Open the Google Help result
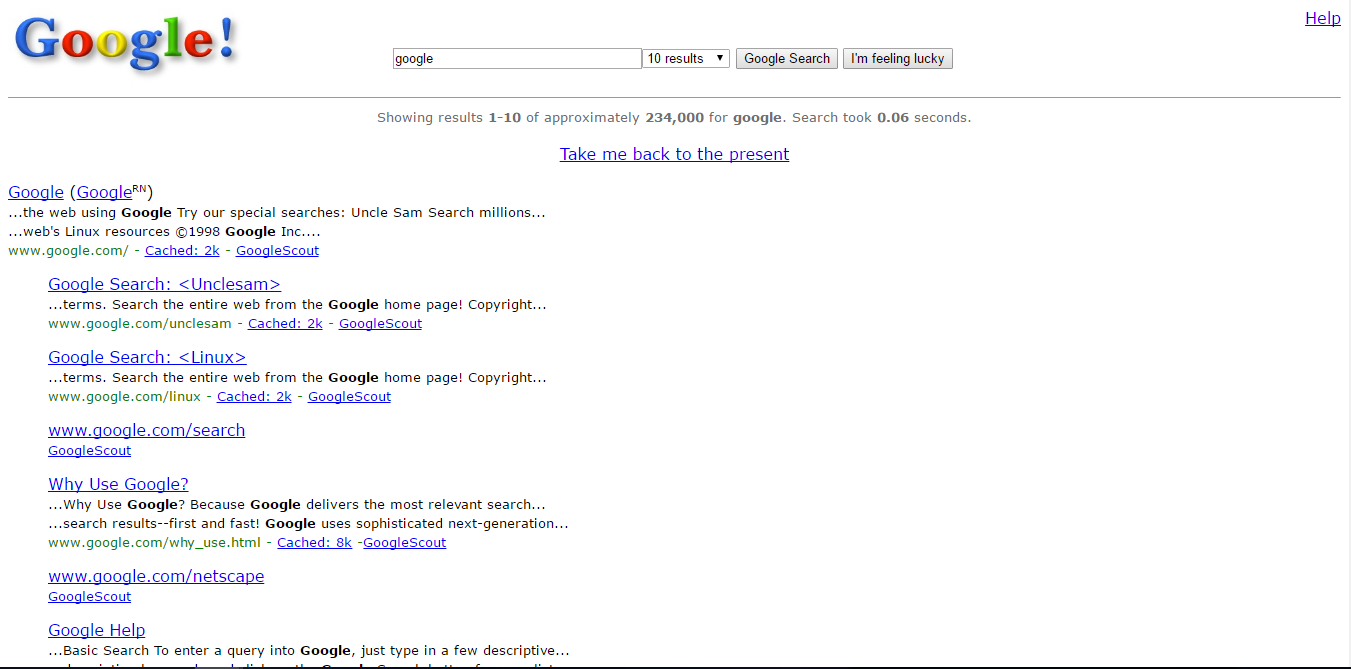Screen dimensions: 1351x669 pos(96,630)
